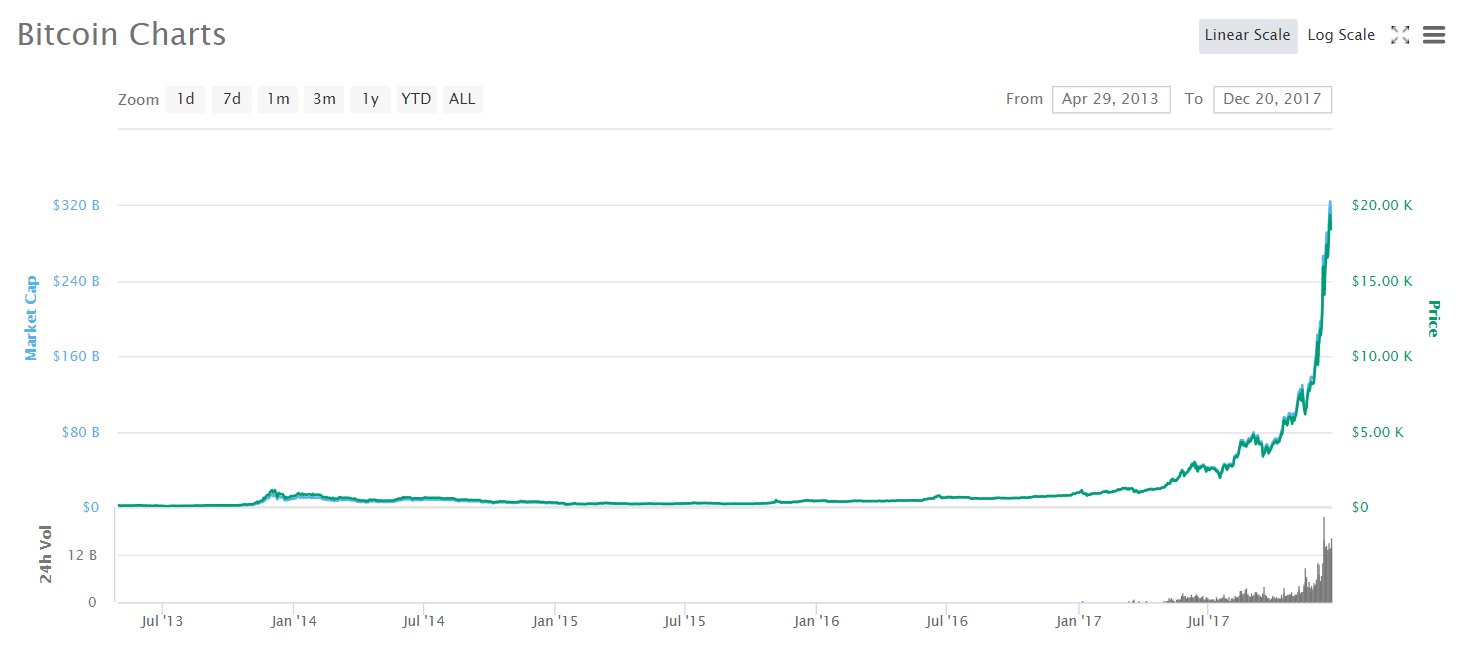Viewport: 1458px width, 646px height.
Task: Click the Jan '15 date label
Action: [x=555, y=621]
